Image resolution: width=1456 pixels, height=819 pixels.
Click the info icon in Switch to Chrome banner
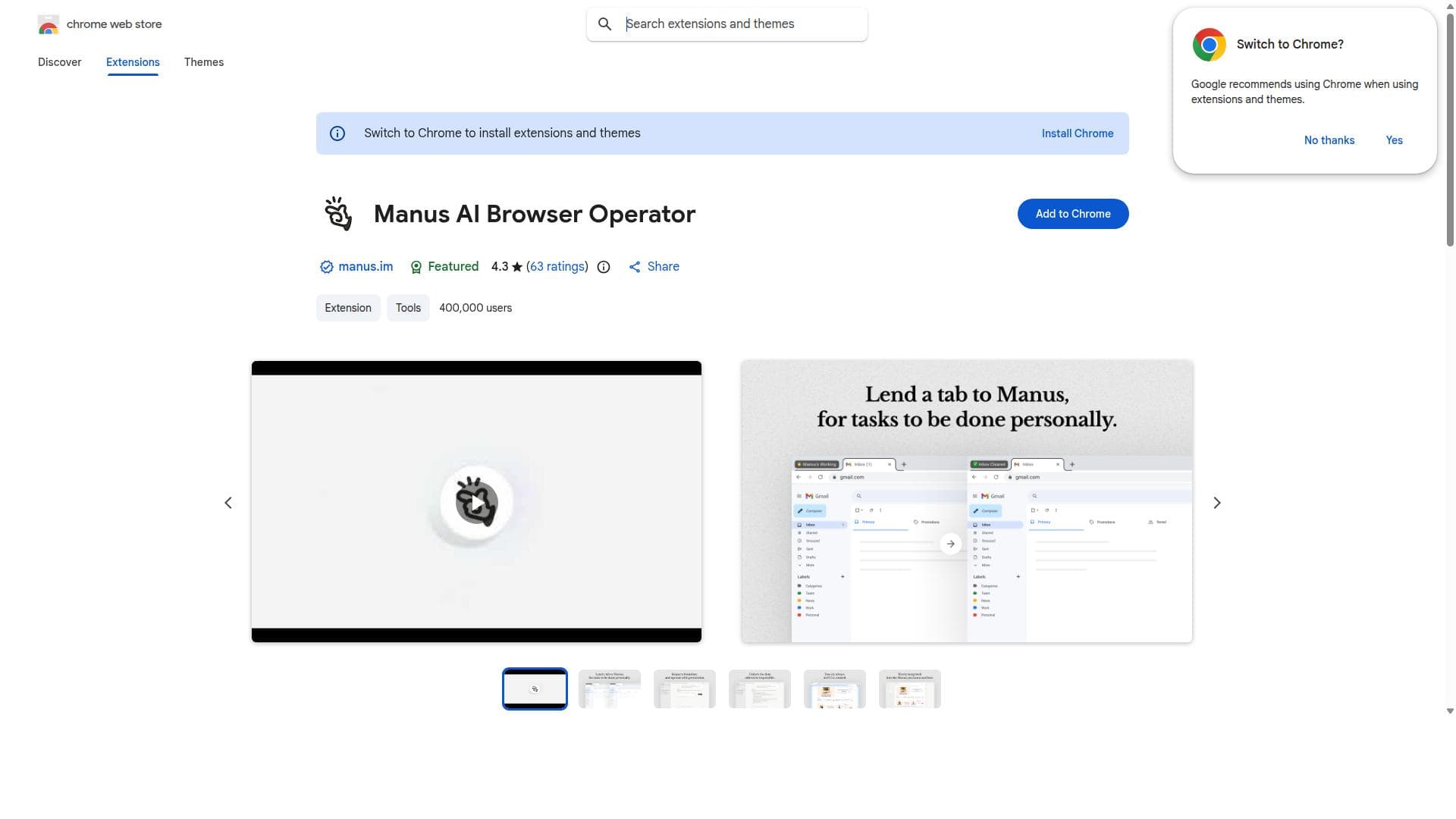pos(337,133)
